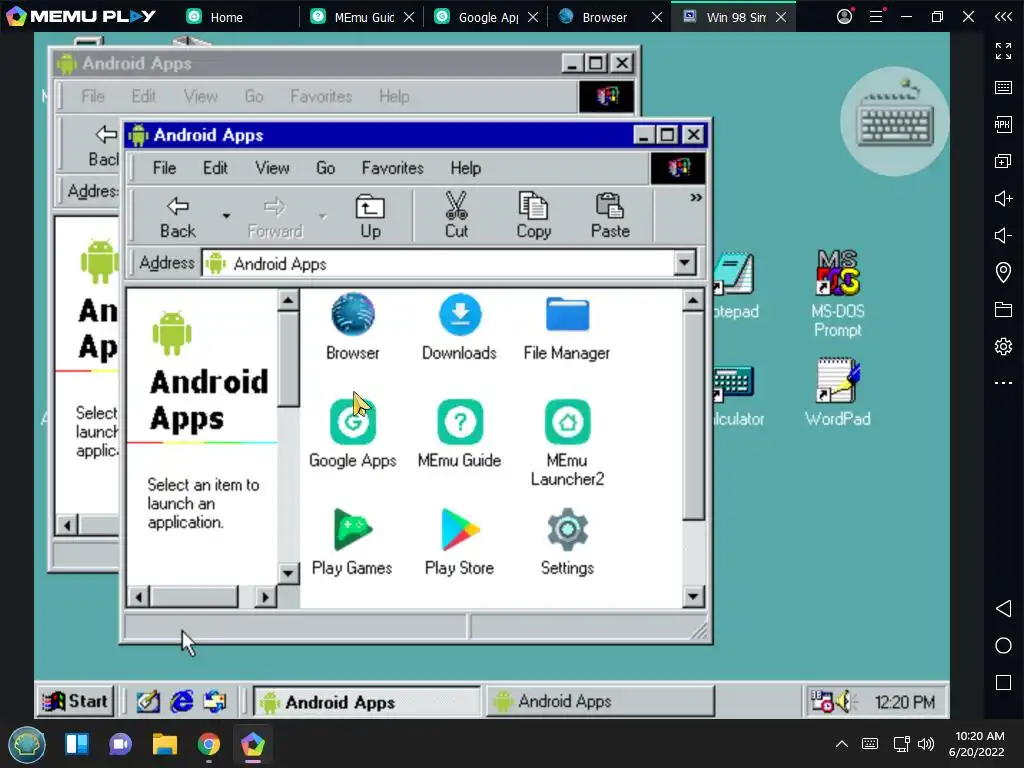Click Android back triangle button
This screenshot has height=768, width=1024.
[x=1003, y=609]
